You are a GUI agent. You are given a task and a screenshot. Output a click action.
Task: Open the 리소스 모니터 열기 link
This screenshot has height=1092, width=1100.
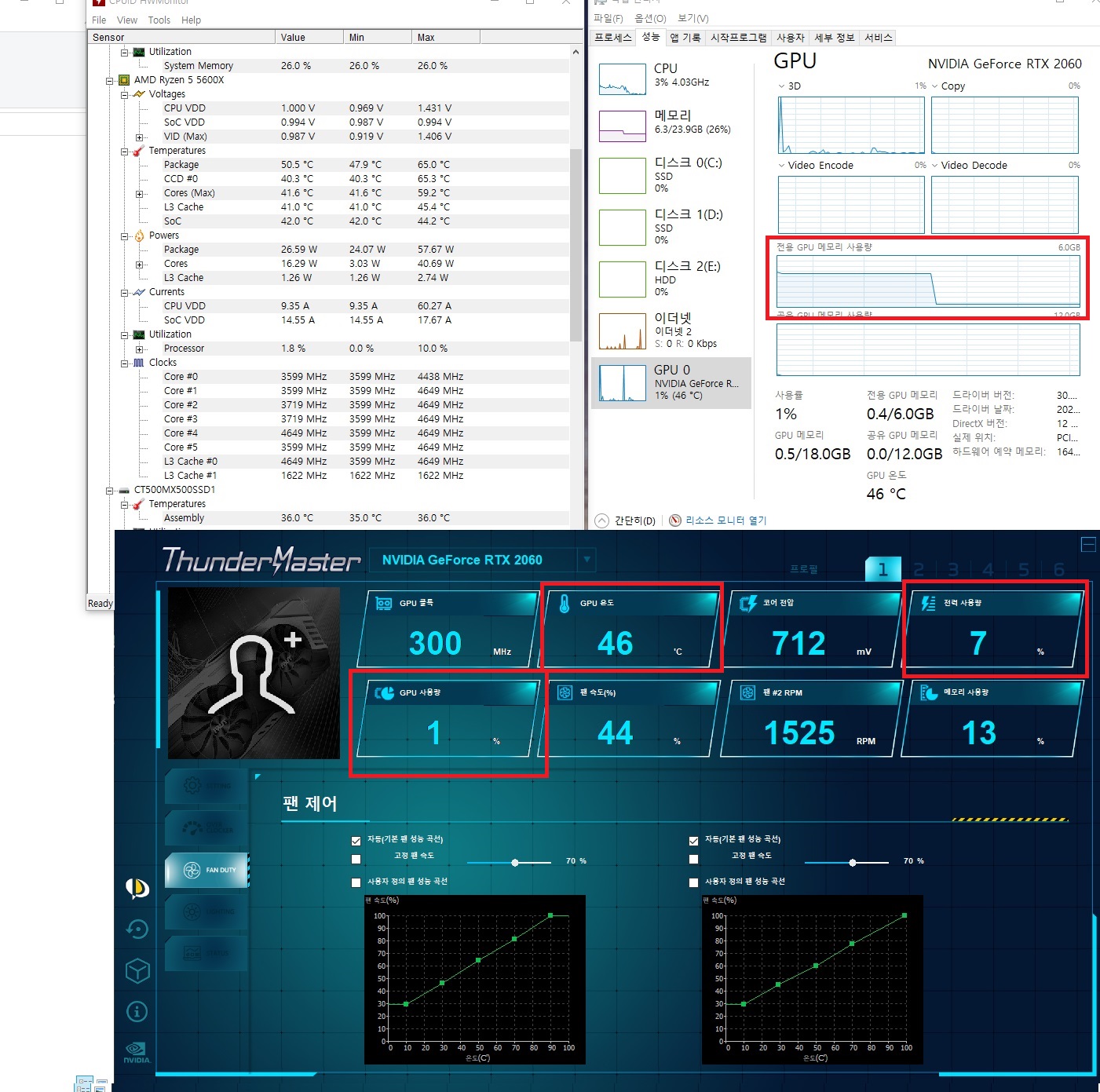(725, 520)
